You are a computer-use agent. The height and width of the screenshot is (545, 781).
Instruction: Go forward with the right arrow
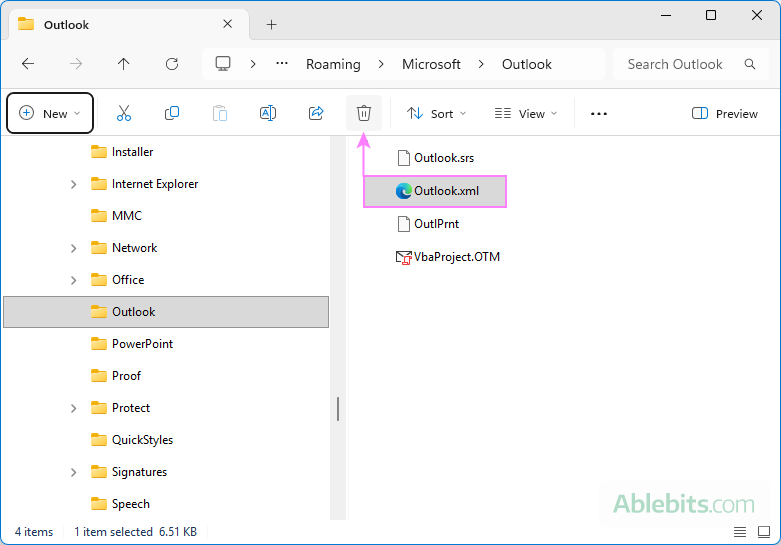coord(76,64)
